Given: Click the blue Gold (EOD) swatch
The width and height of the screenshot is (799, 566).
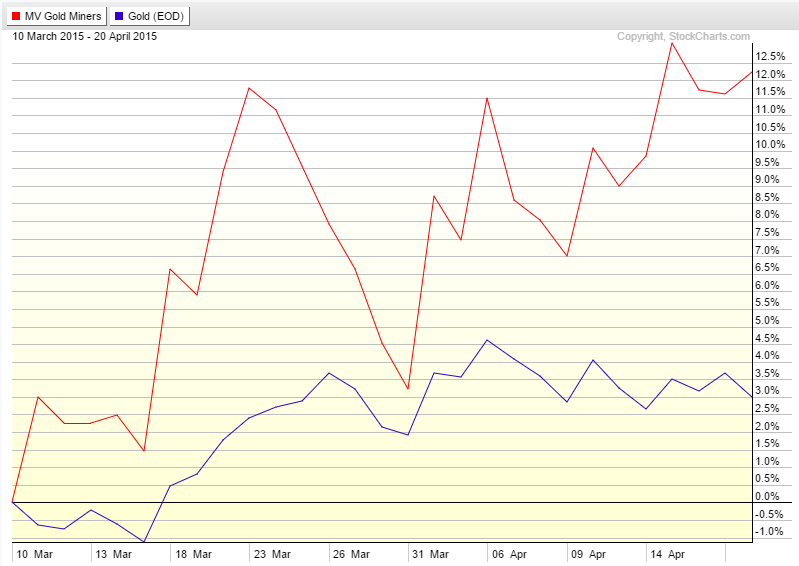Looking at the screenshot, I should coord(119,16).
